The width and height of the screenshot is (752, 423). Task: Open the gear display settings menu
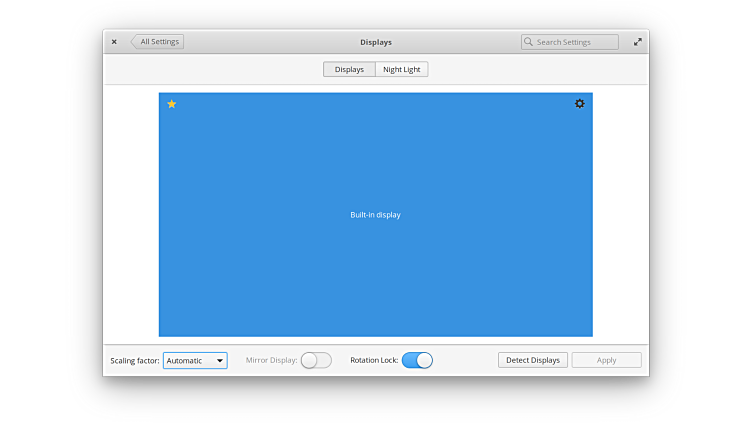coord(579,104)
